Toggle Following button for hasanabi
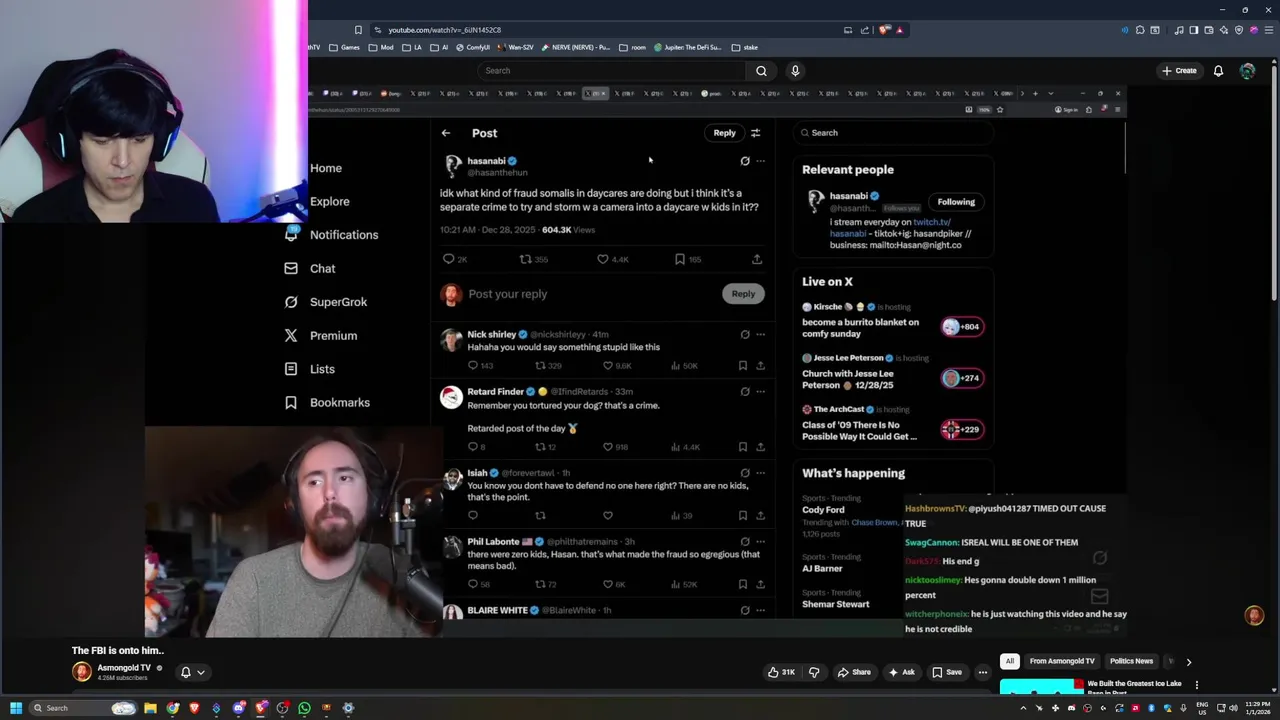 tap(956, 202)
